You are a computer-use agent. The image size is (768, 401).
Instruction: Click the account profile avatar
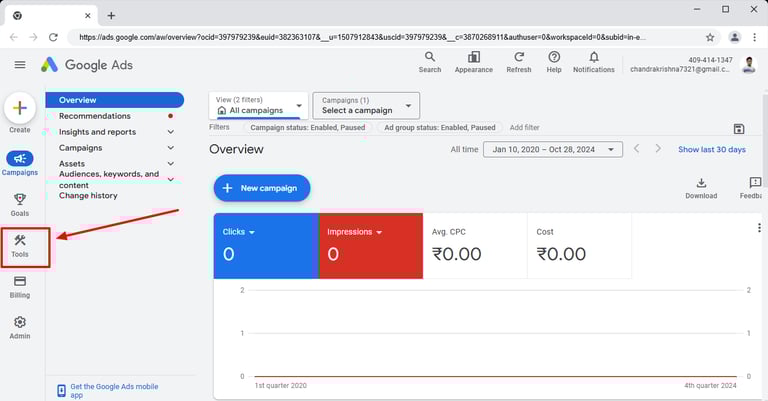(x=749, y=65)
